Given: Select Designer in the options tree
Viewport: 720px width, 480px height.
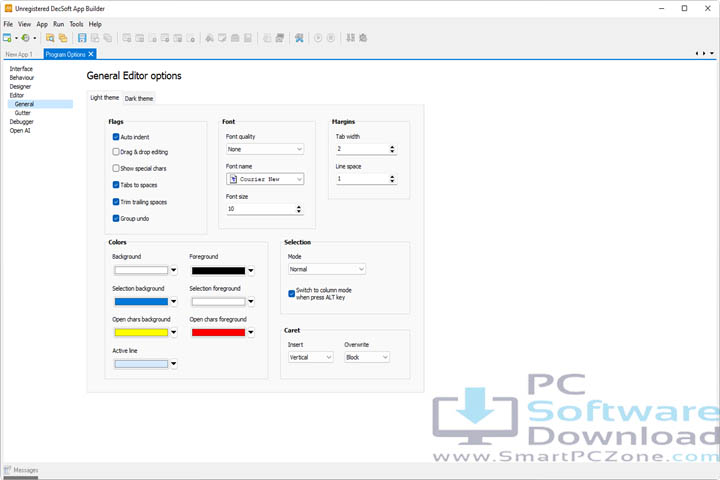Looking at the screenshot, I should pos(20,86).
